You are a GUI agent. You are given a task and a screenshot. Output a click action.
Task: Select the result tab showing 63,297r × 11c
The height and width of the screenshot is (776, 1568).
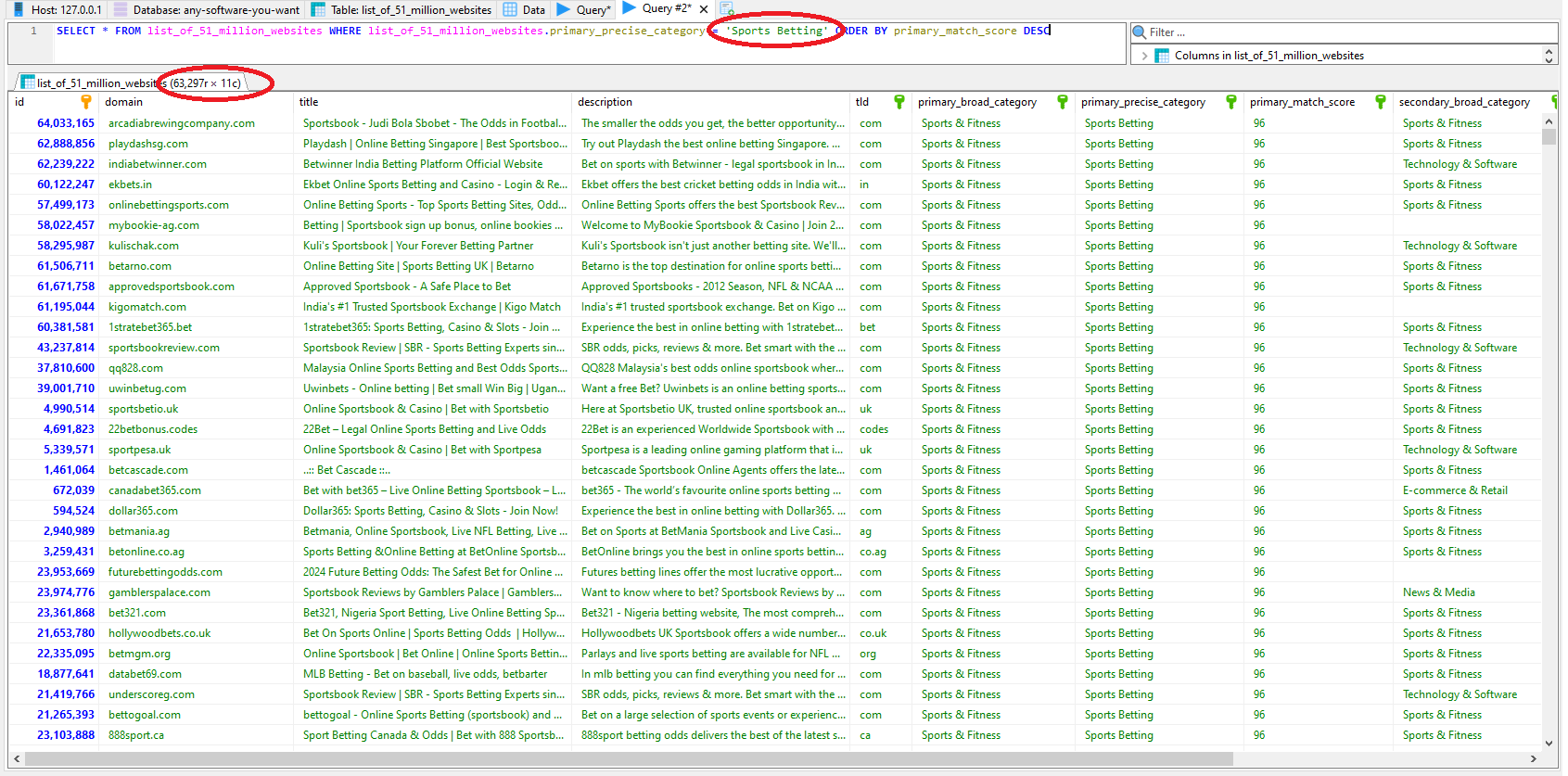(x=132, y=83)
